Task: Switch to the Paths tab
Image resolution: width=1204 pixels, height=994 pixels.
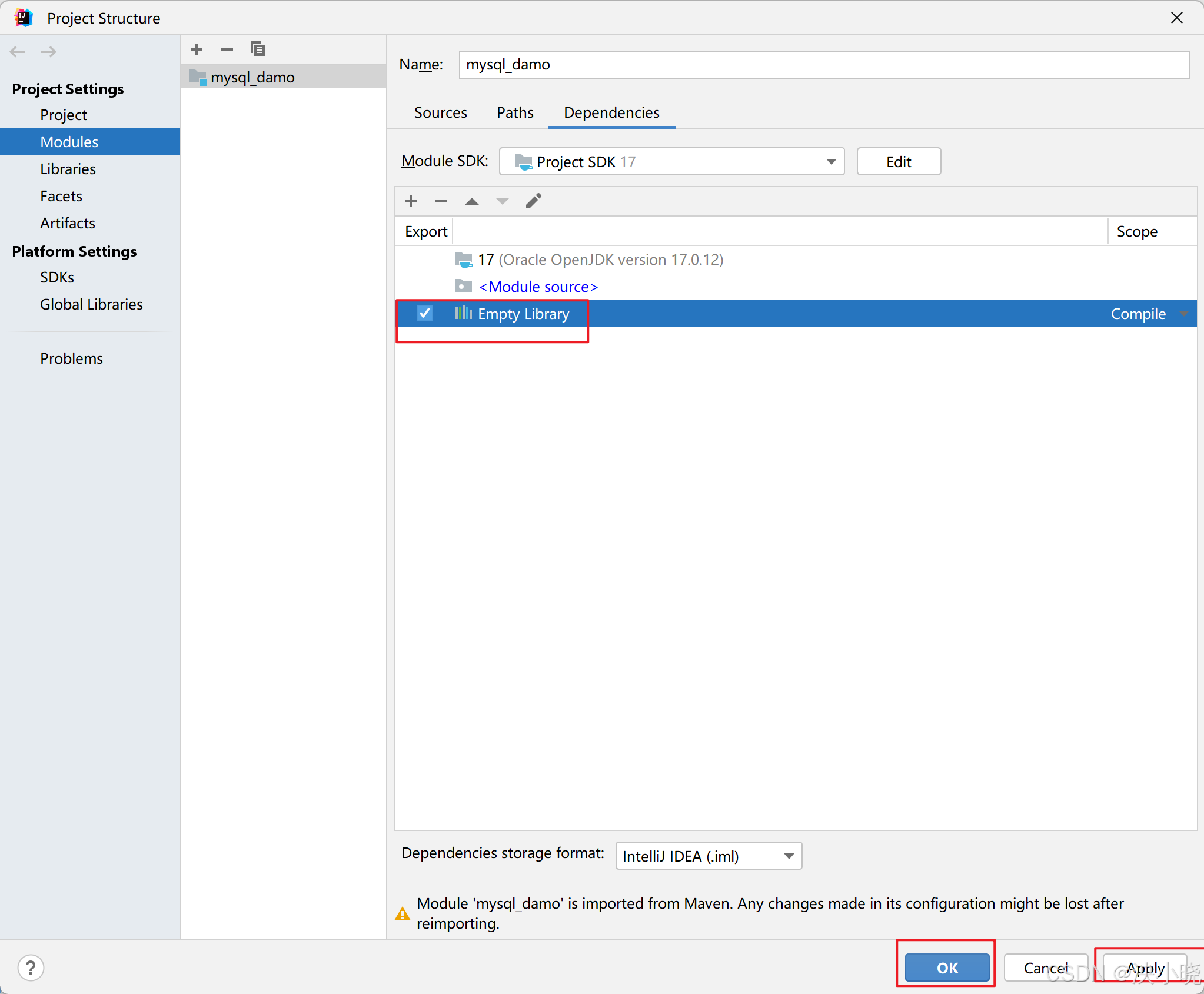Action: tap(514, 112)
